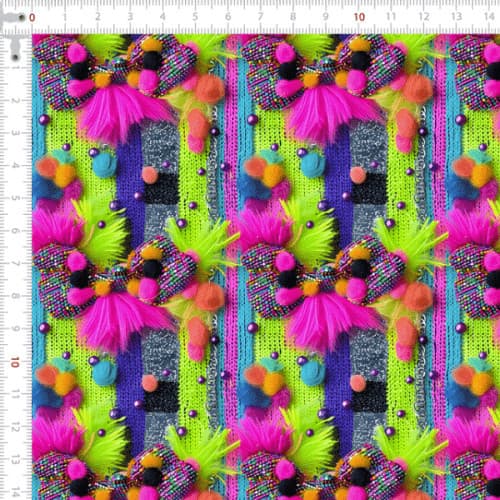The height and width of the screenshot is (500, 500).
Task: Select the number 9 on the horizontal ruler
Action: (326, 17)
